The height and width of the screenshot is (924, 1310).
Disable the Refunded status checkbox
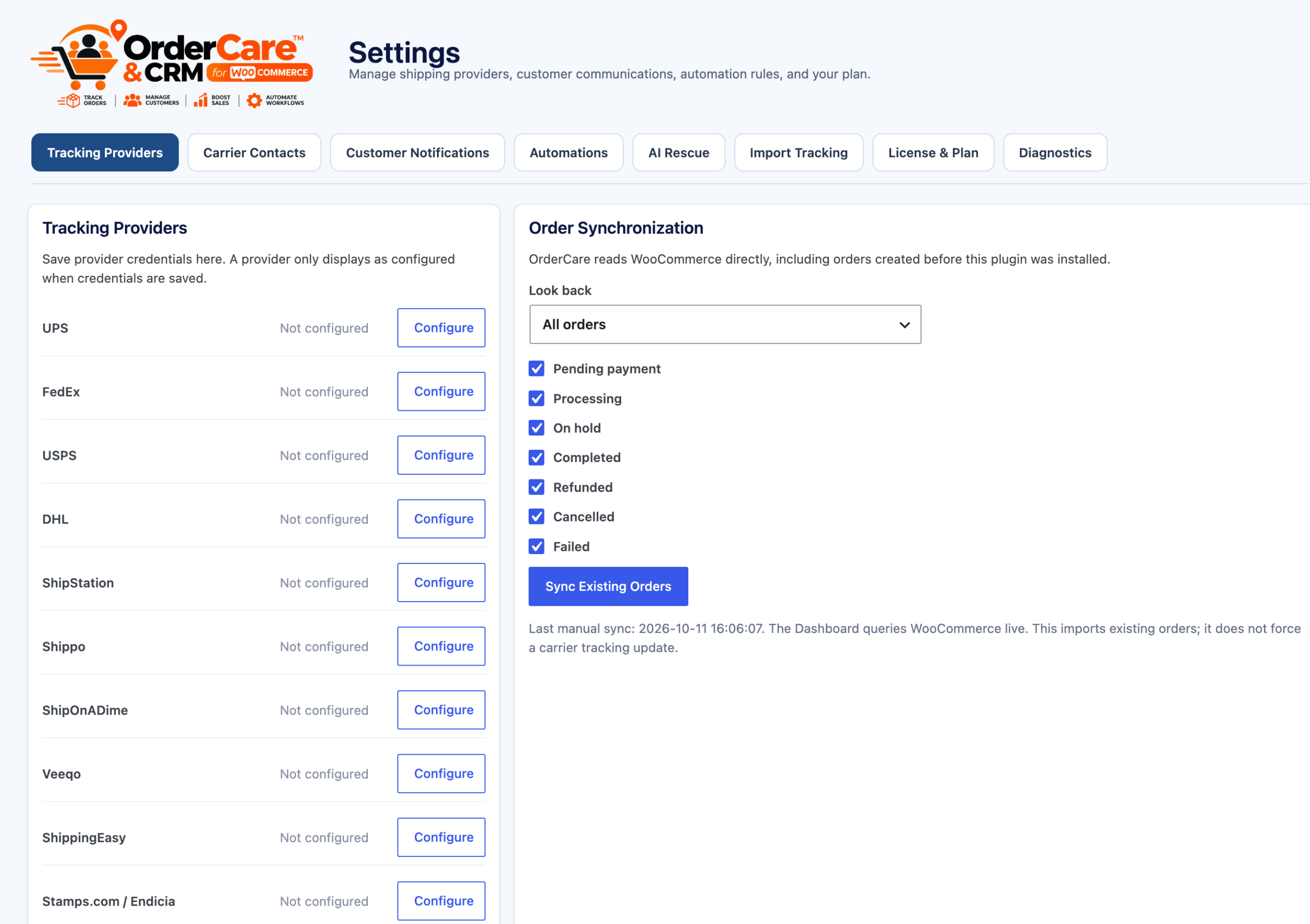click(536, 487)
